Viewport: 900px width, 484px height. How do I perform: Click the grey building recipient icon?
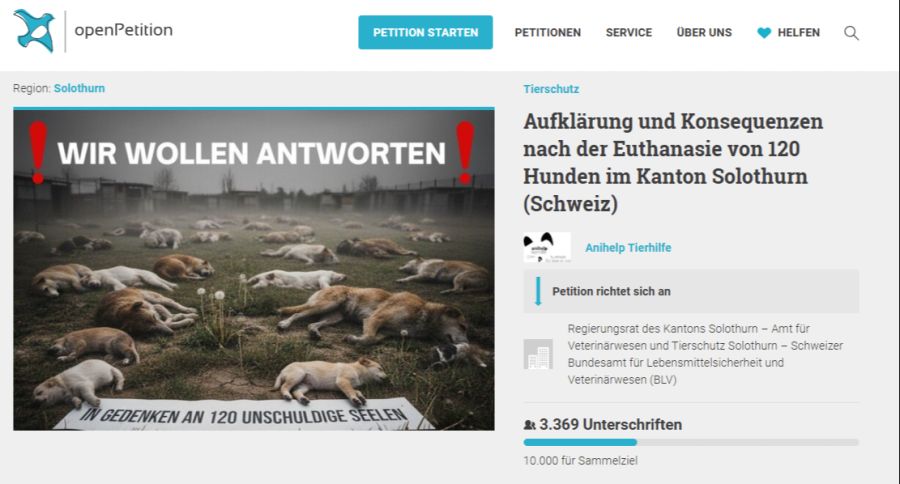tap(538, 354)
